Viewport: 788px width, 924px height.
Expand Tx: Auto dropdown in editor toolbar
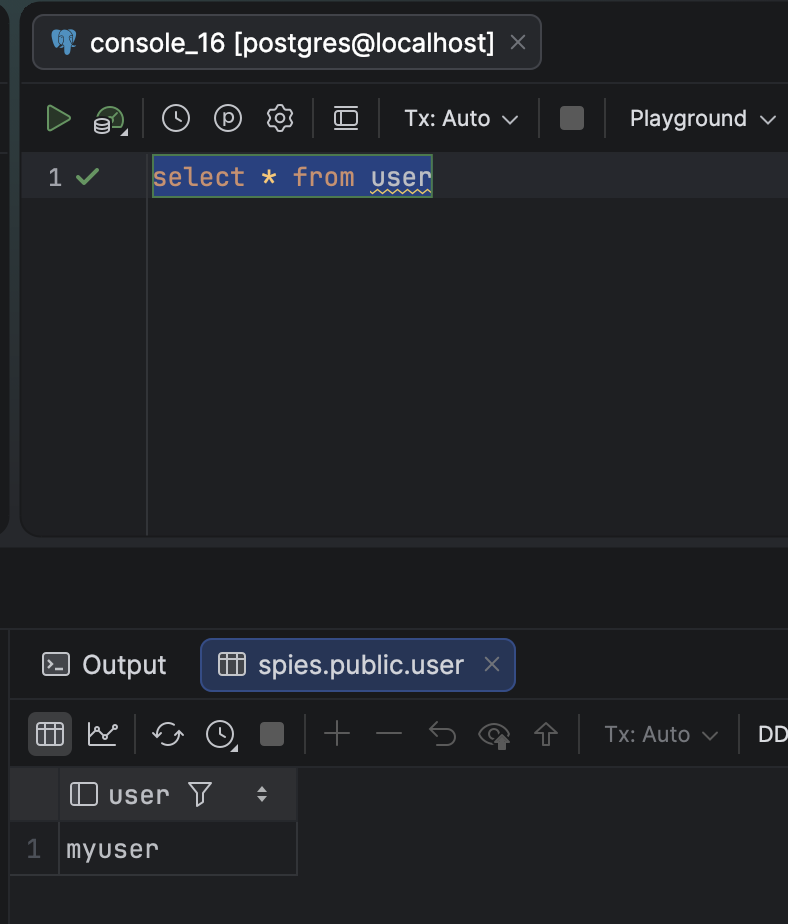[461, 118]
